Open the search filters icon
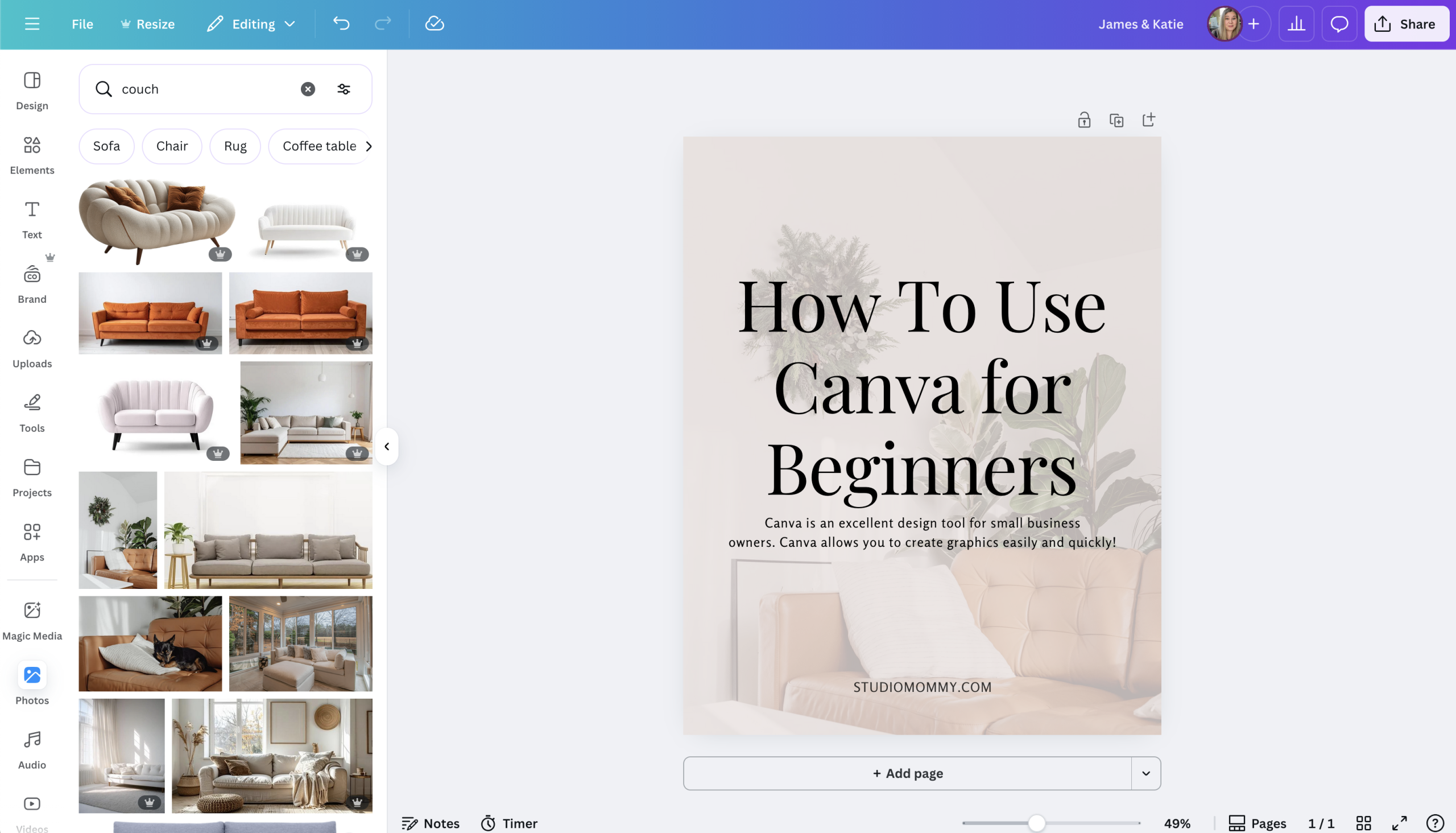Image resolution: width=1456 pixels, height=833 pixels. click(344, 89)
